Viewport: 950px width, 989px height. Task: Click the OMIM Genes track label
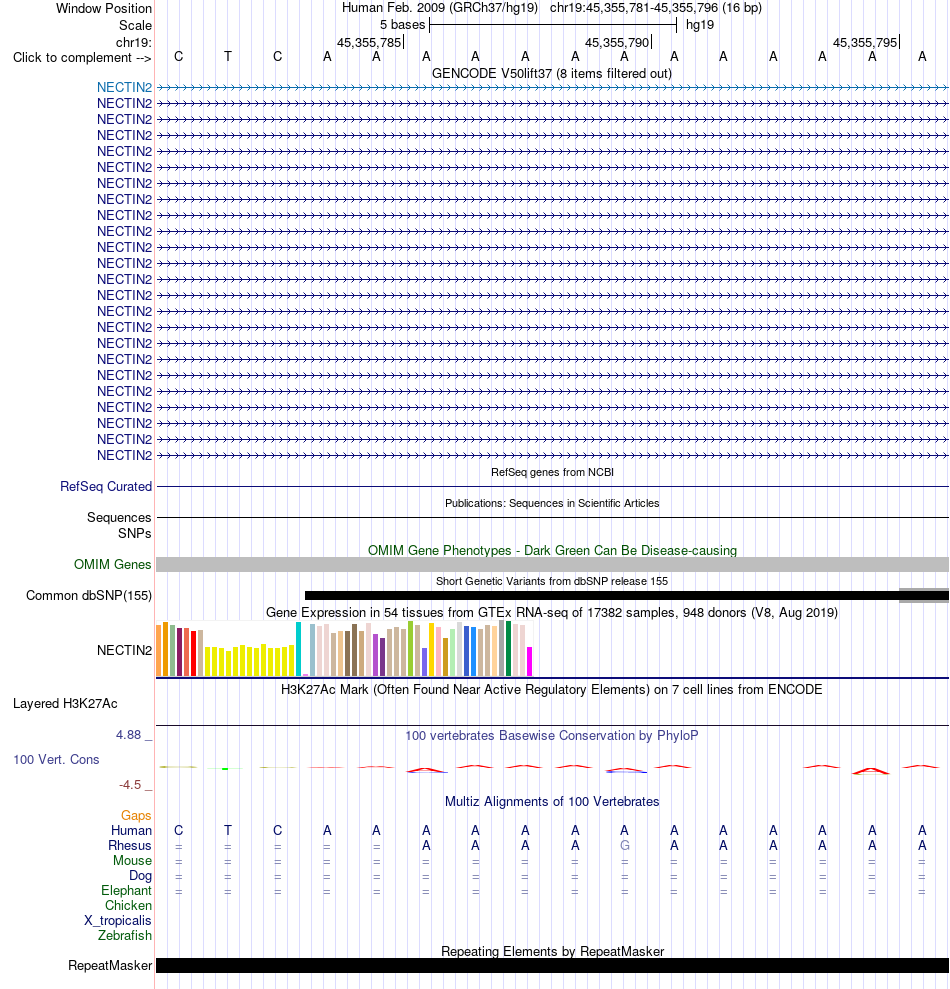[112, 565]
